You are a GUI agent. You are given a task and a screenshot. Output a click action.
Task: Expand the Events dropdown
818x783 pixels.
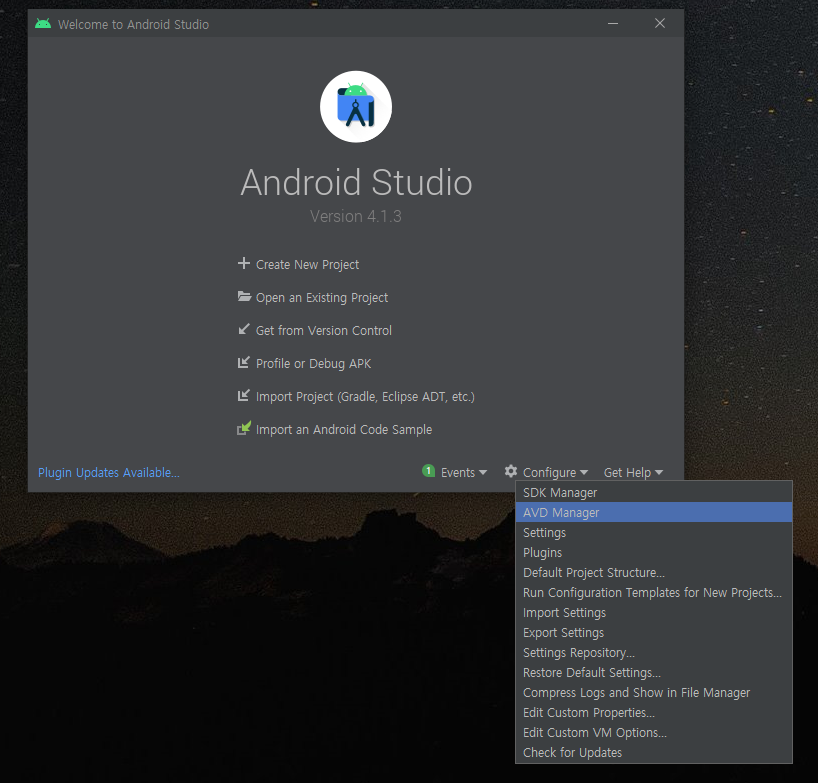pos(464,473)
